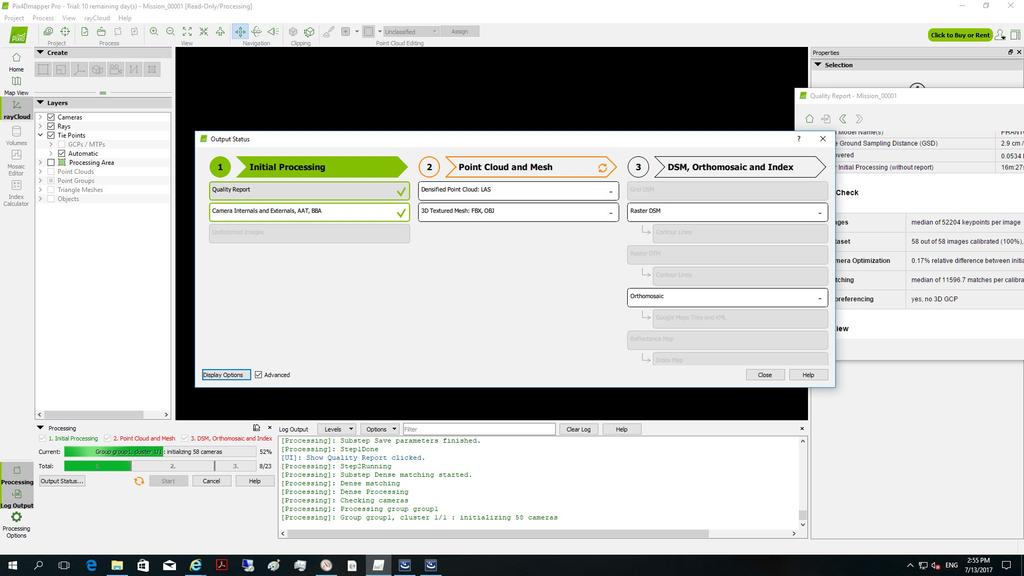Image resolution: width=1024 pixels, height=576 pixels.
Task: Expand the Processing Area tree node
Action: click(40, 163)
